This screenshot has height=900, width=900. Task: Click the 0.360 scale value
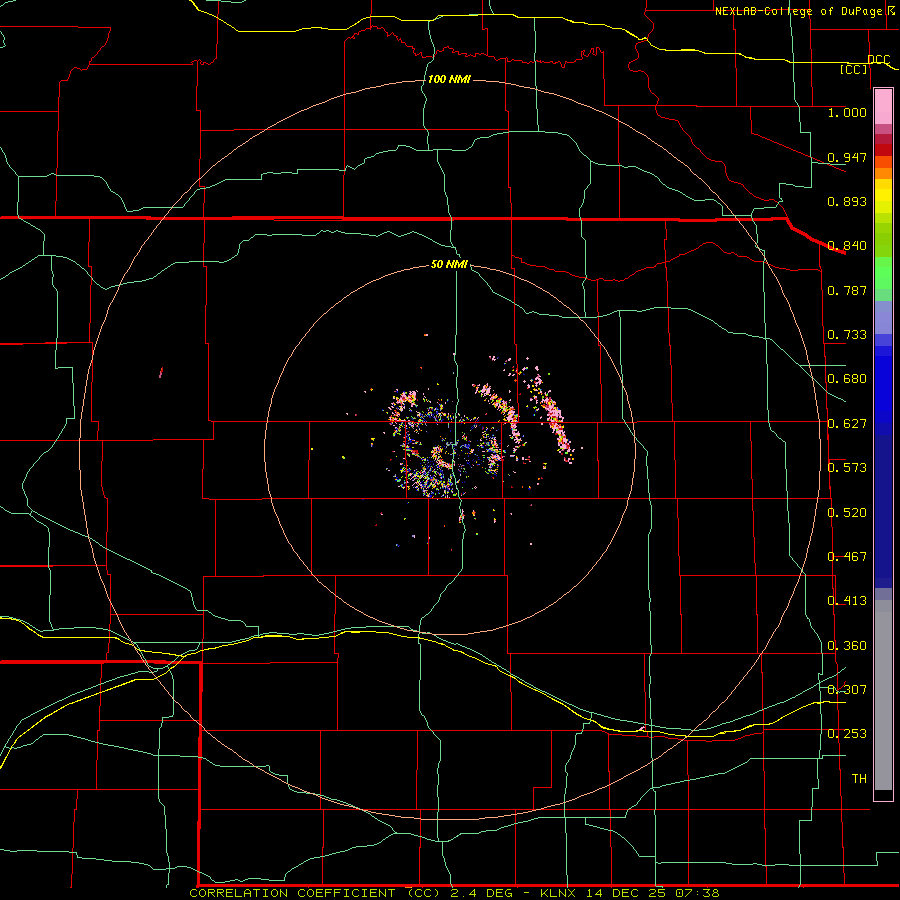pyautogui.click(x=847, y=645)
